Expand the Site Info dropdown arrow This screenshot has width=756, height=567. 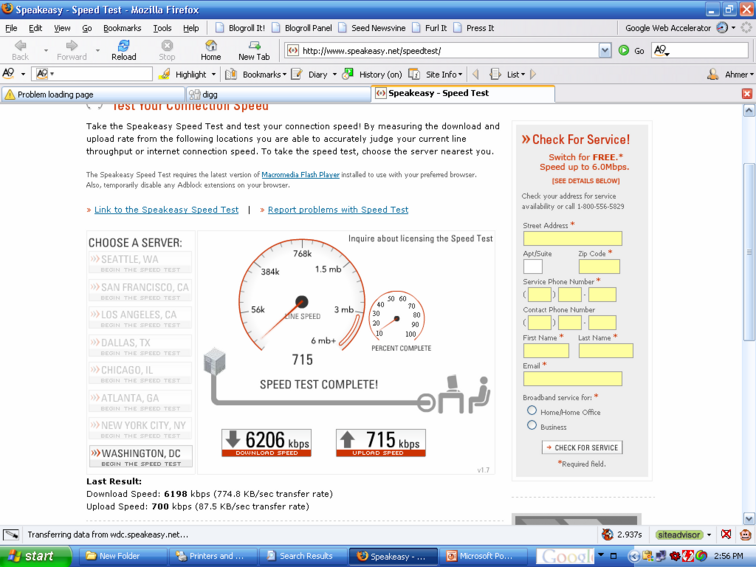pyautogui.click(x=460, y=75)
